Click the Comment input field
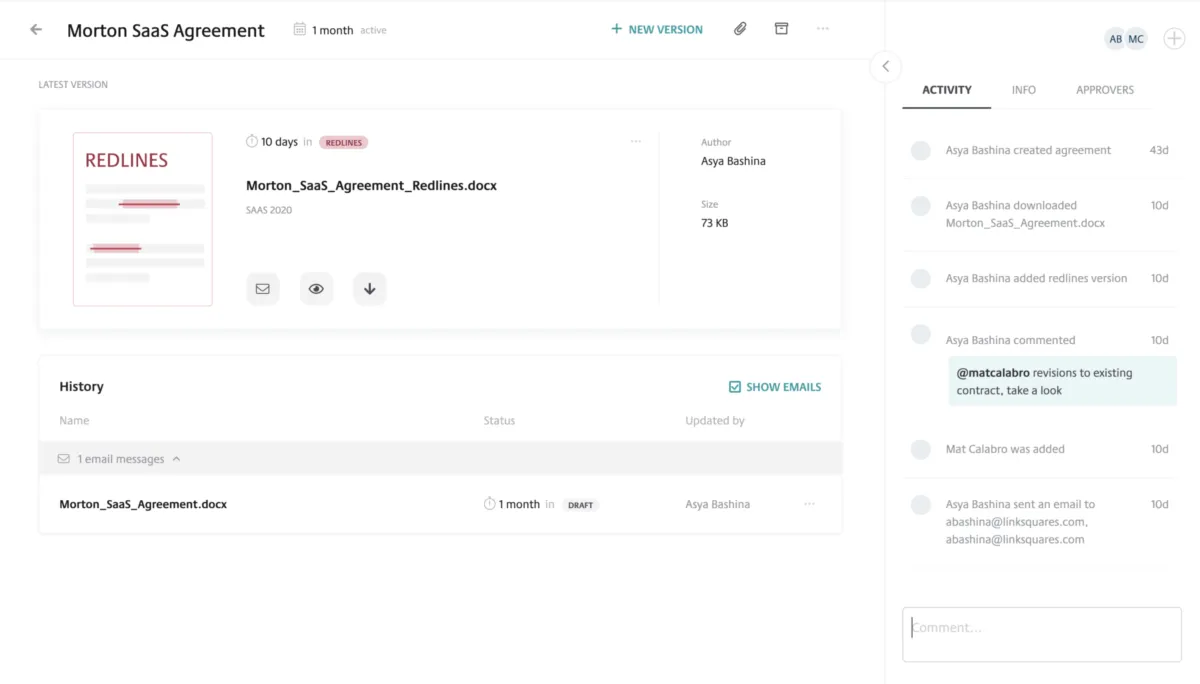Viewport: 1200px width, 684px height. [1041, 634]
